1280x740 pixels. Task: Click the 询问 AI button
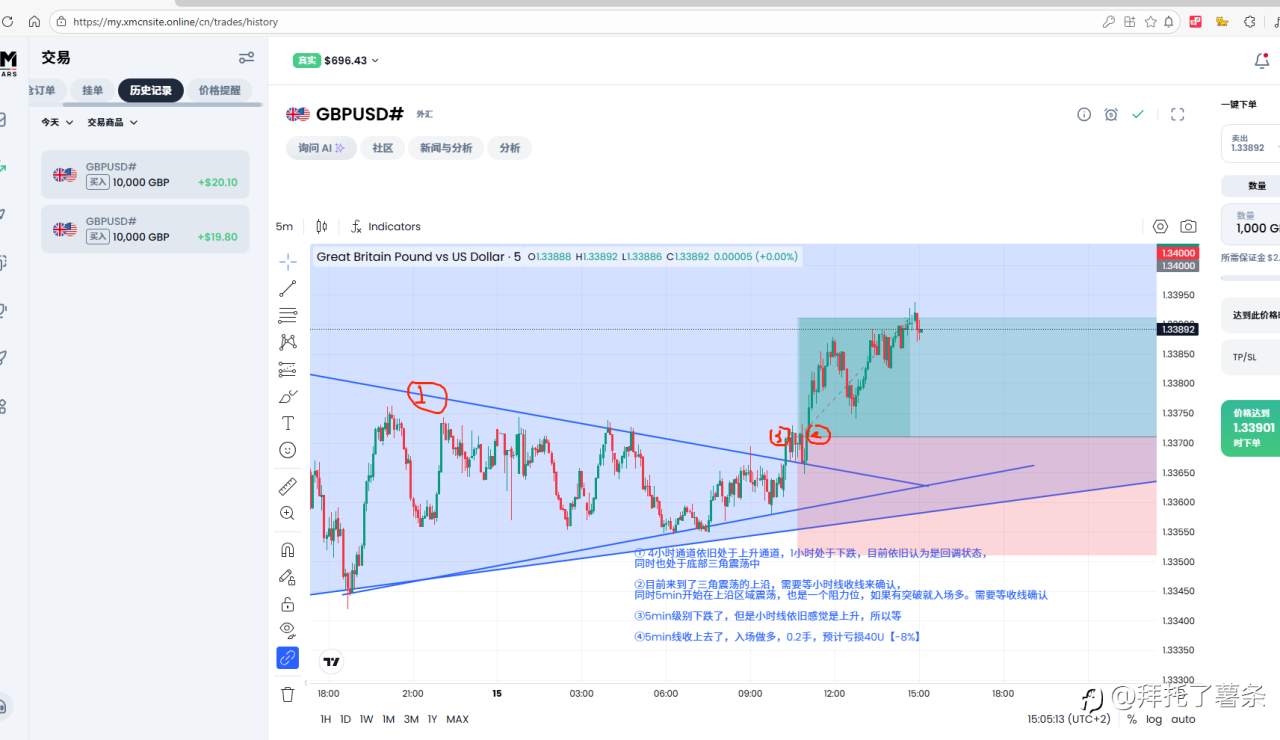[x=321, y=148]
